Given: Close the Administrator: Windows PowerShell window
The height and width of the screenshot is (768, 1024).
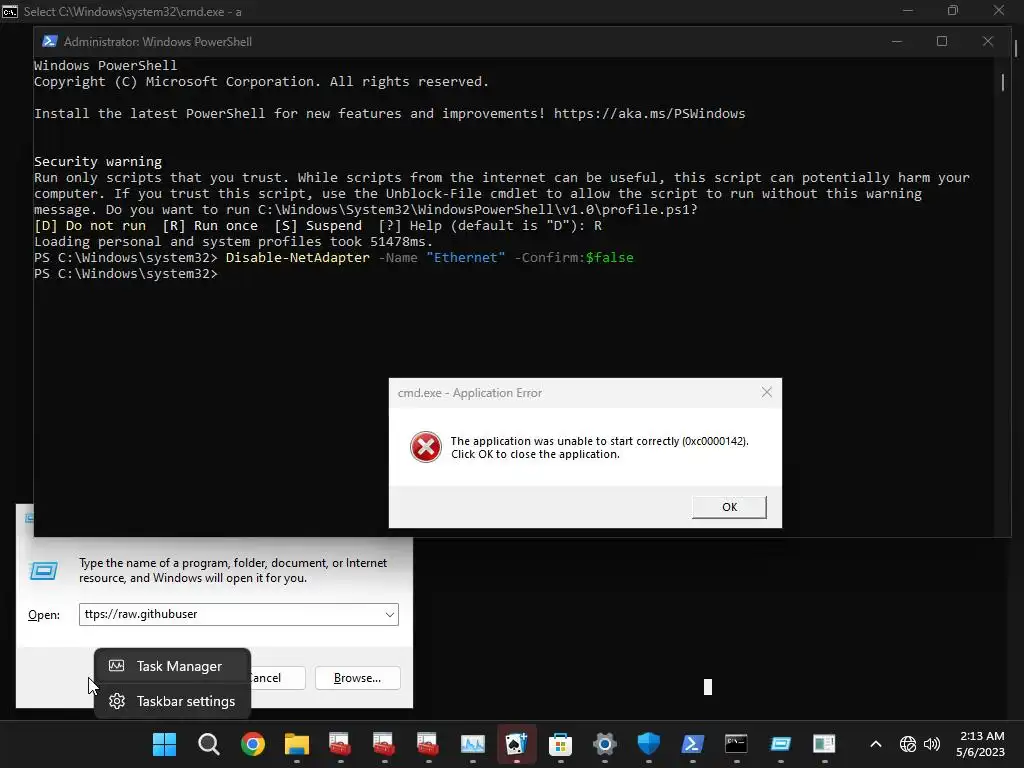Looking at the screenshot, I should point(988,41).
